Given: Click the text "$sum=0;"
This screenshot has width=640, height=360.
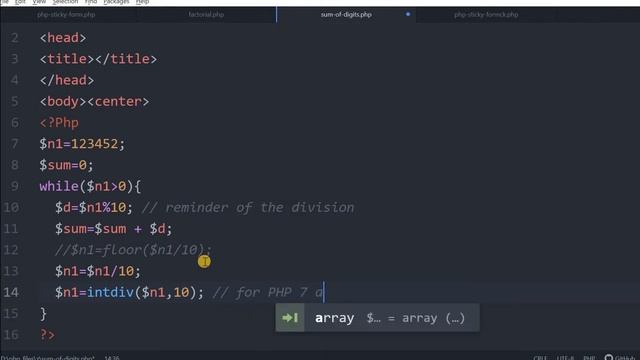Looking at the screenshot, I should coord(67,165).
